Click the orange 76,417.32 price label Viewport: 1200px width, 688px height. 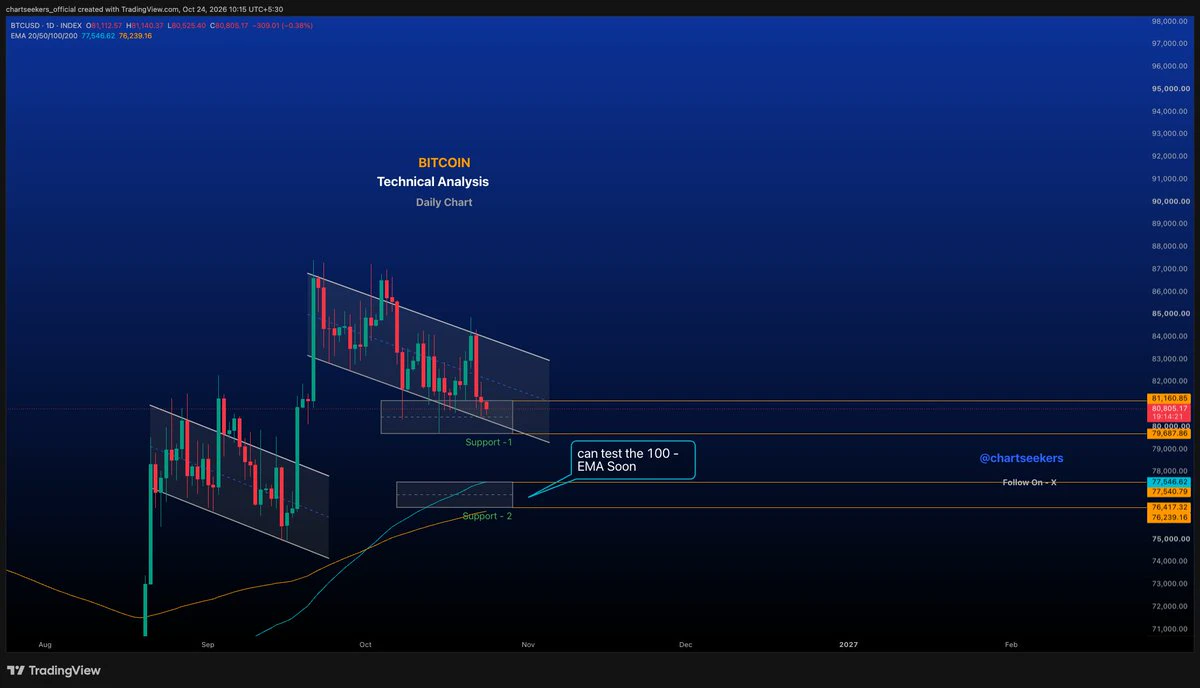[x=1169, y=507]
